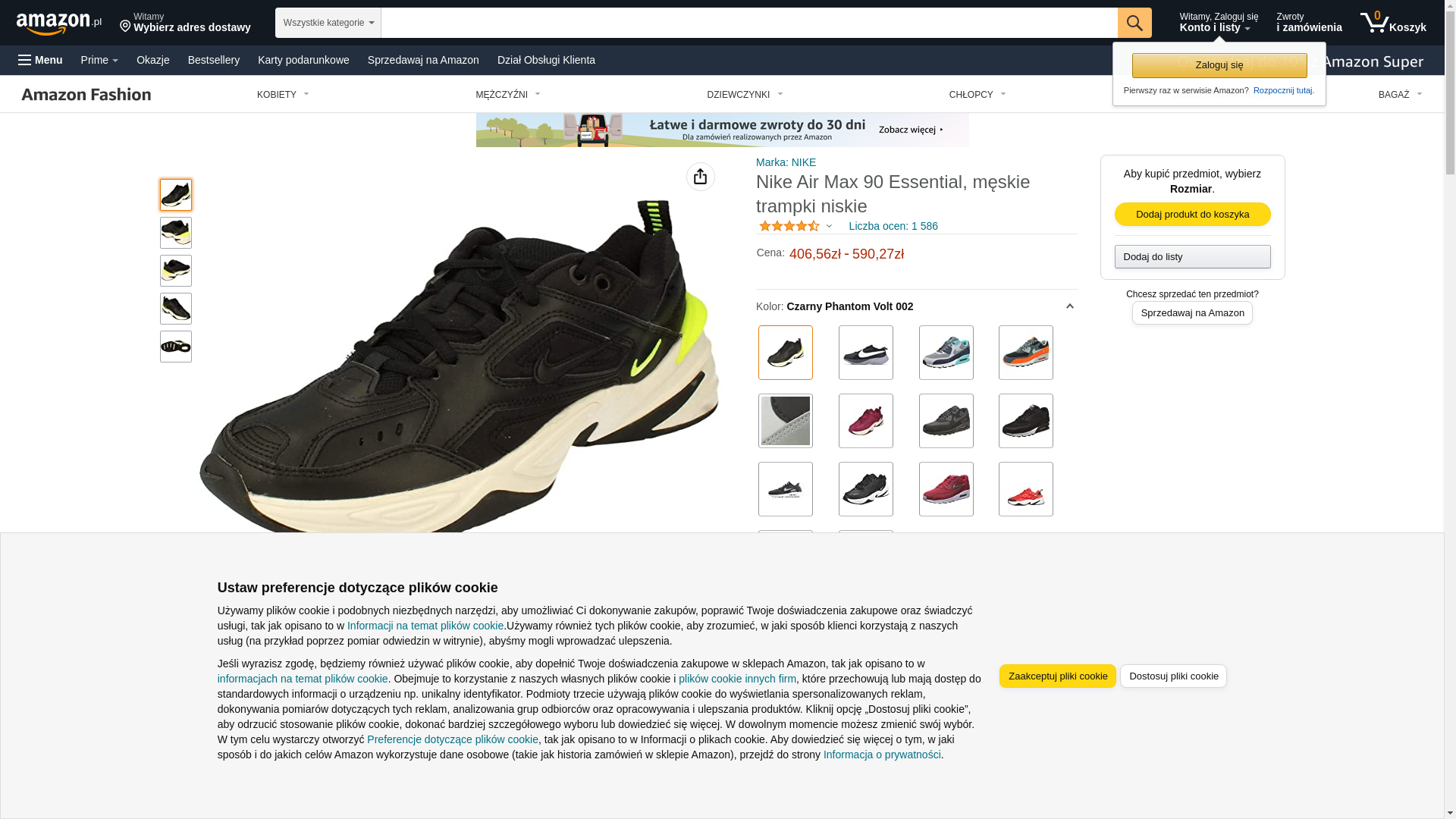
Task: Collapse the Kolor selection chevron
Action: point(1070,306)
